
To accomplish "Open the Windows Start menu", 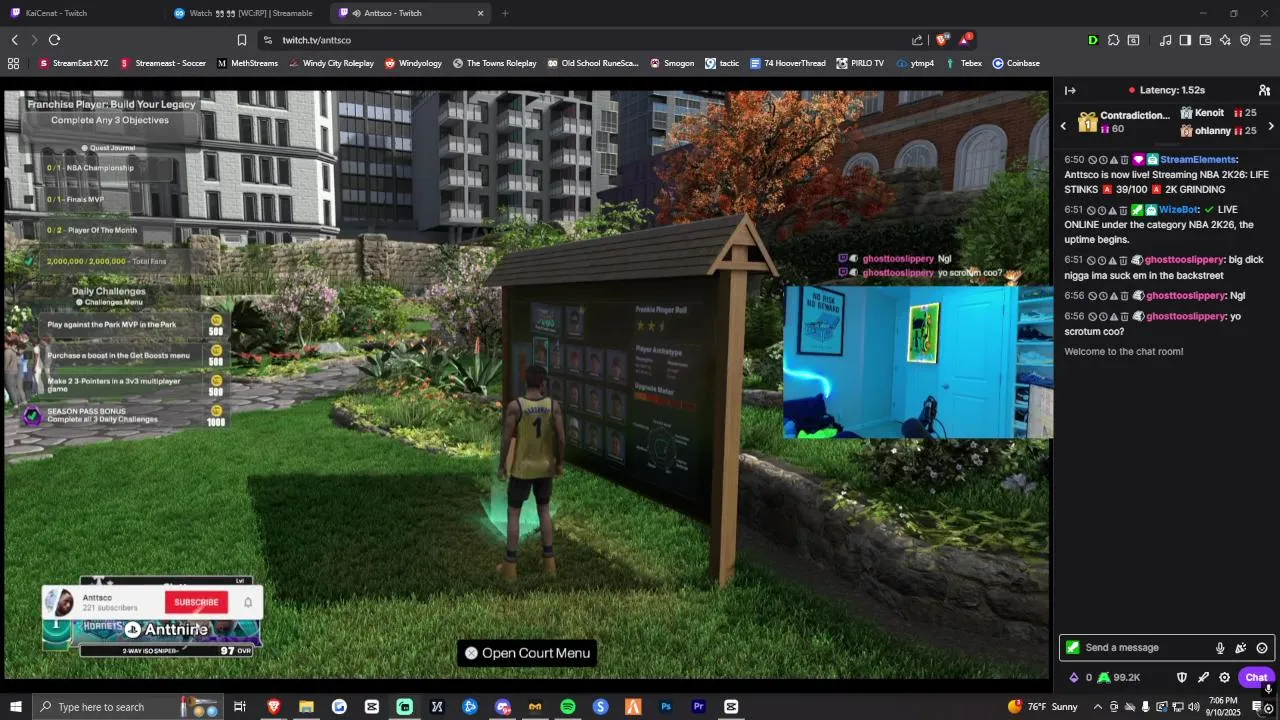I will tap(15, 707).
